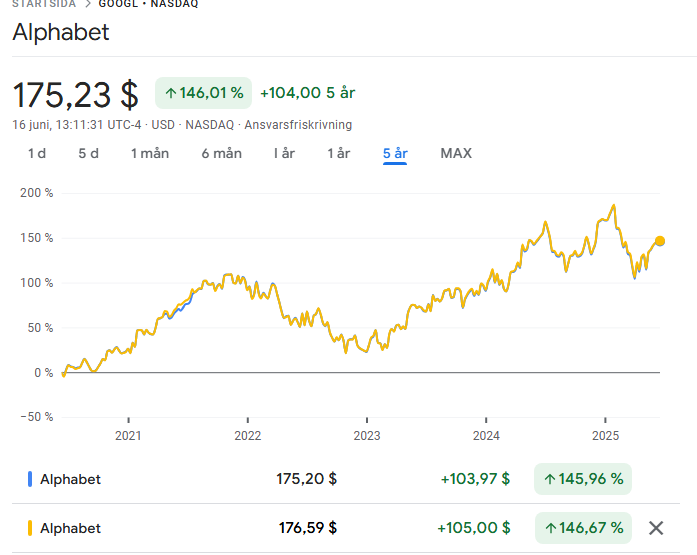Image resolution: width=697 pixels, height=555 pixels.
Task: Click the 150 % y-axis label
Action: click(36, 238)
